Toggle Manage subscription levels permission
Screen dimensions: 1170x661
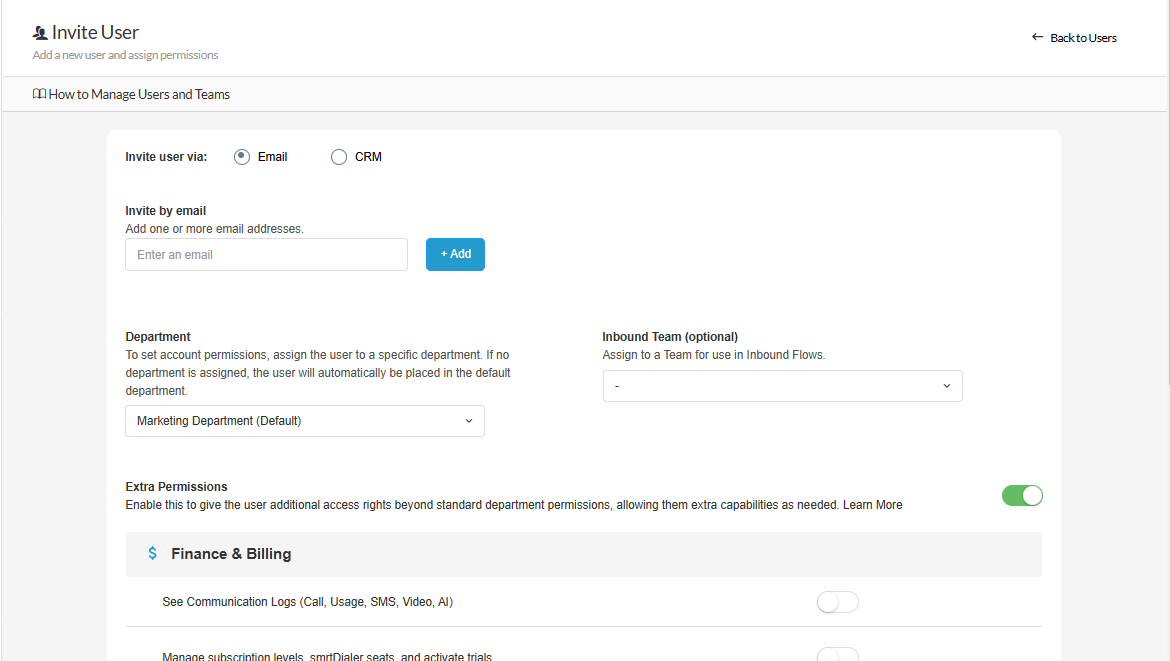(837, 655)
